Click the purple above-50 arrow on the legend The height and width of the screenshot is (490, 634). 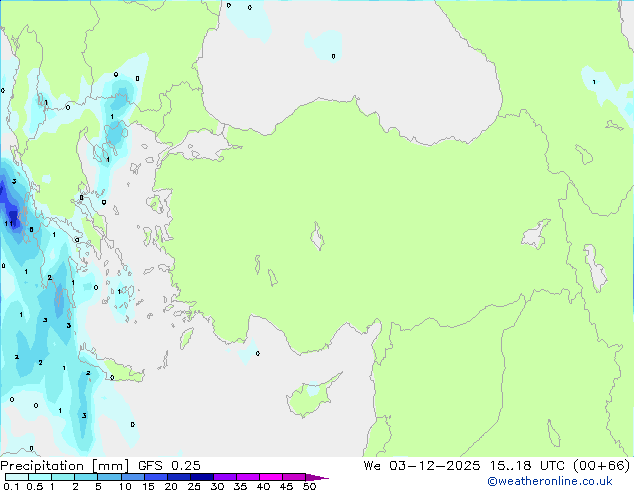317,477
